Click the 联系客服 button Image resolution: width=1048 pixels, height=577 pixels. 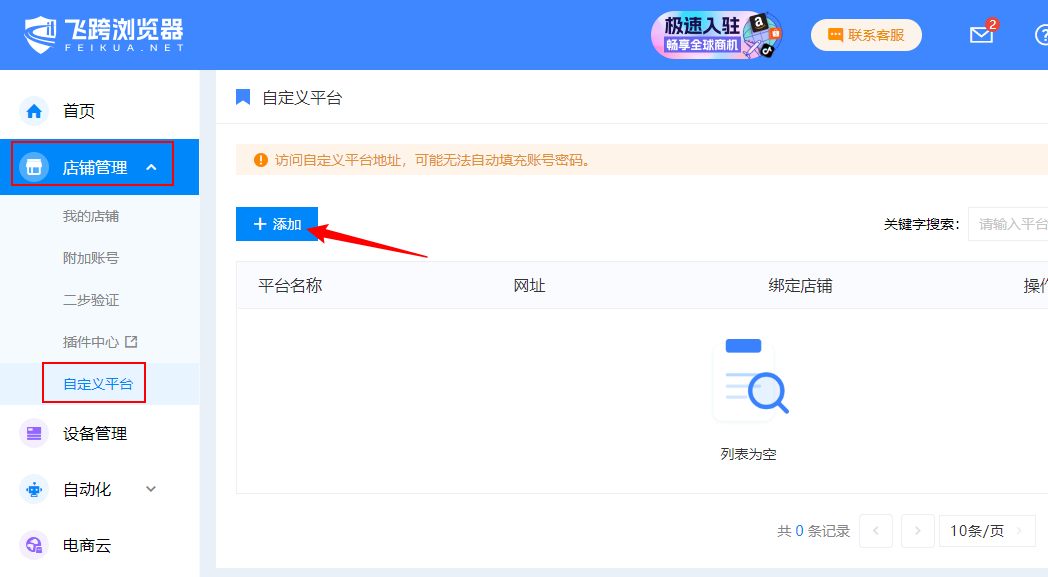click(x=866, y=35)
